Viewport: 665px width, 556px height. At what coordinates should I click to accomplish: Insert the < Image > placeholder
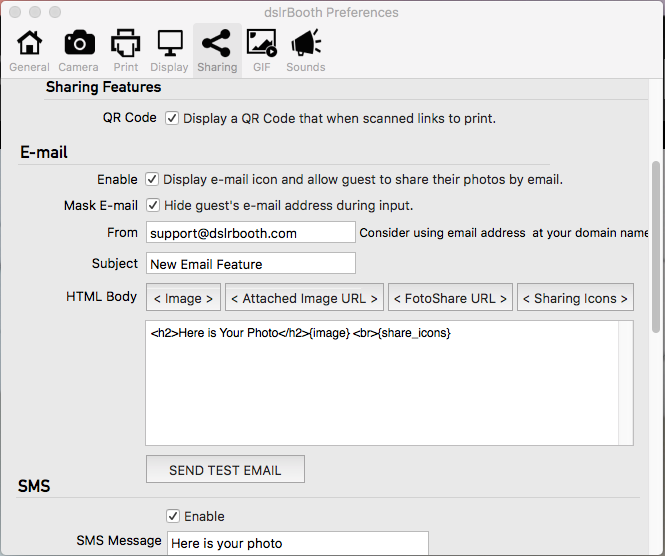click(183, 297)
